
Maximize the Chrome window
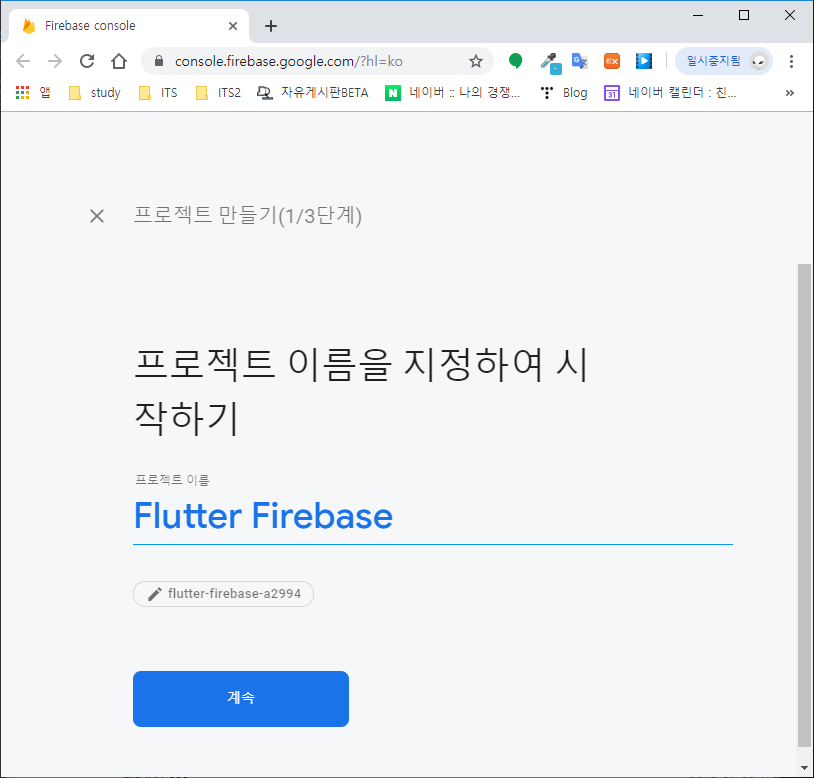[743, 16]
